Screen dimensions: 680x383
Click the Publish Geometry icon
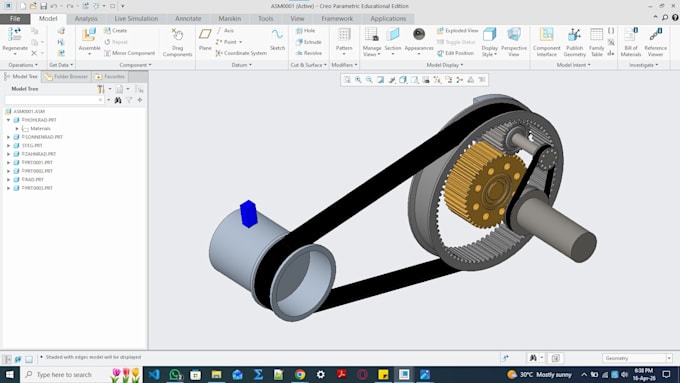coord(575,35)
